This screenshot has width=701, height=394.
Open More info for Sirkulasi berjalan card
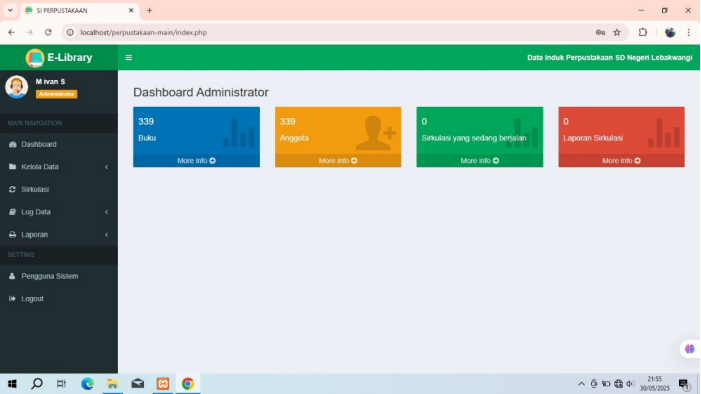click(x=480, y=161)
